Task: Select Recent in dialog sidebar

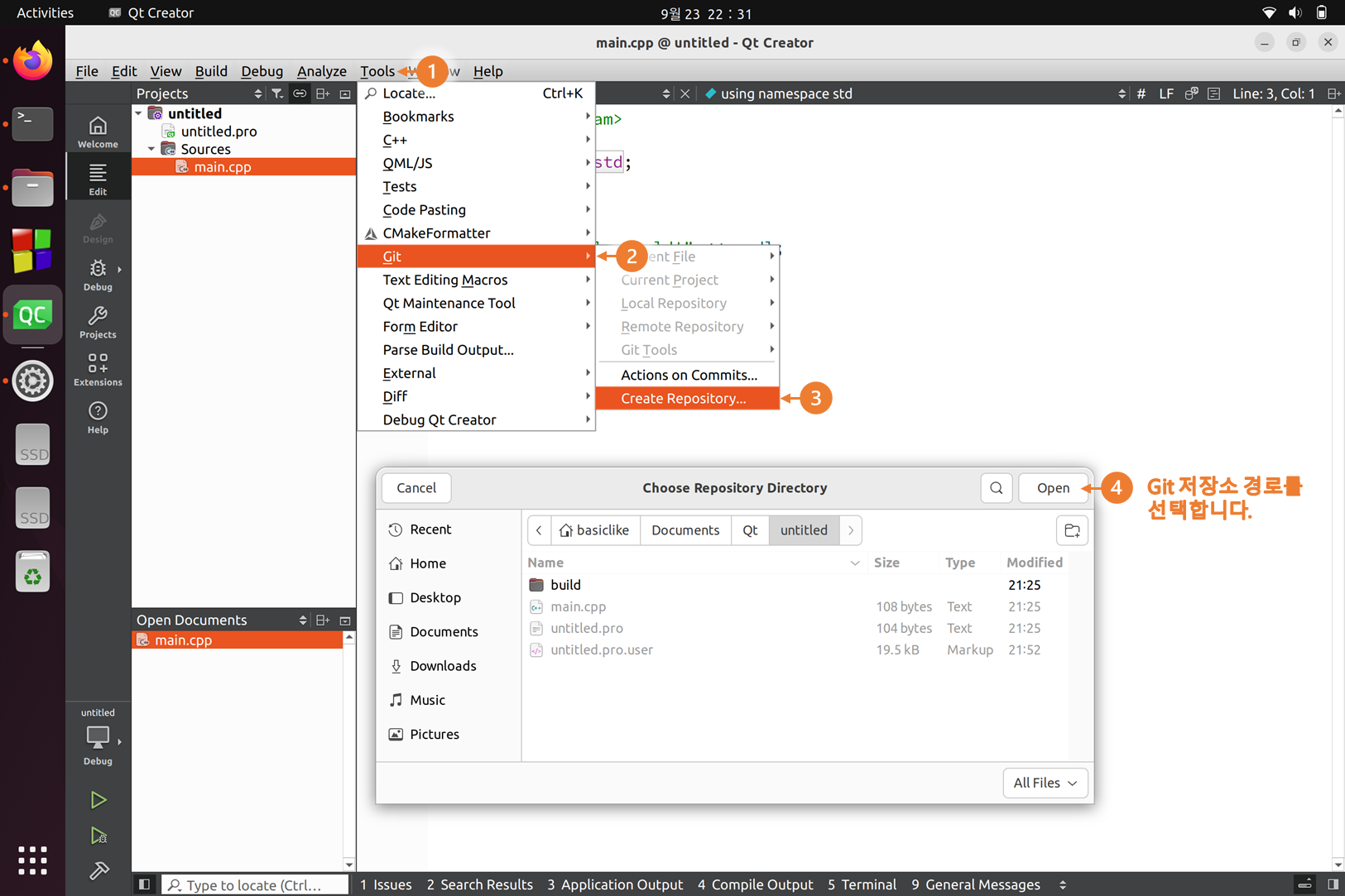Action: (449, 529)
